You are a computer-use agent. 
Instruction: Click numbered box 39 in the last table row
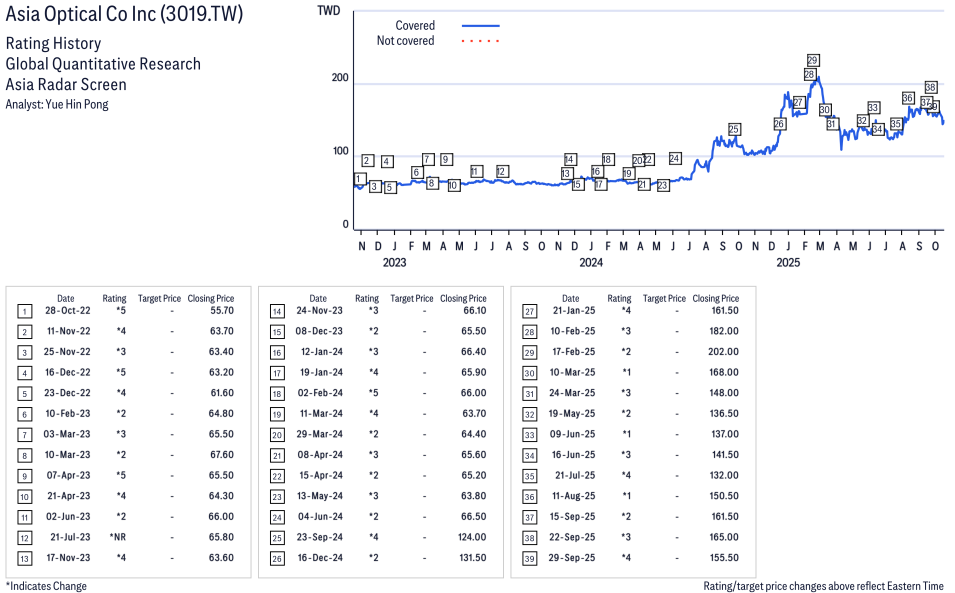pos(530,557)
